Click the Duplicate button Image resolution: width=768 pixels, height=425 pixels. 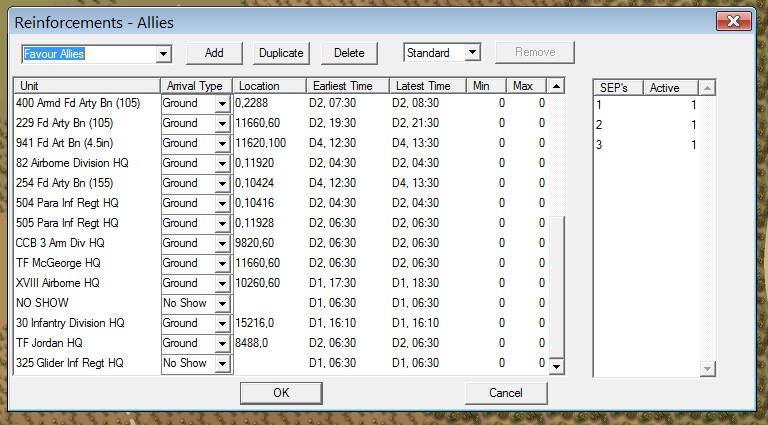[x=281, y=53]
